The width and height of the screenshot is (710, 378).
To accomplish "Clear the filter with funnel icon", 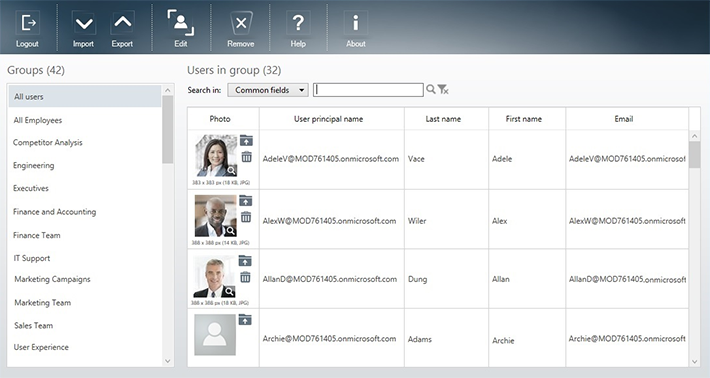I will (443, 89).
